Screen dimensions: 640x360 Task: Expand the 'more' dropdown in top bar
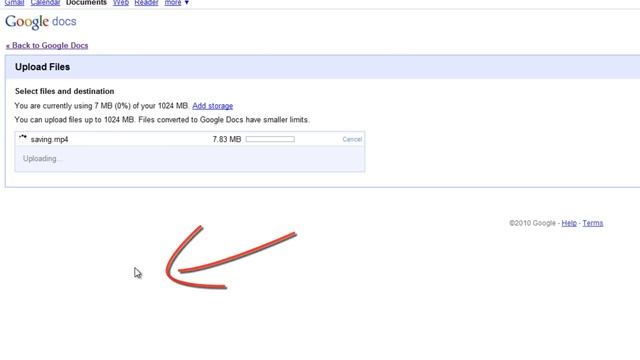176,2
